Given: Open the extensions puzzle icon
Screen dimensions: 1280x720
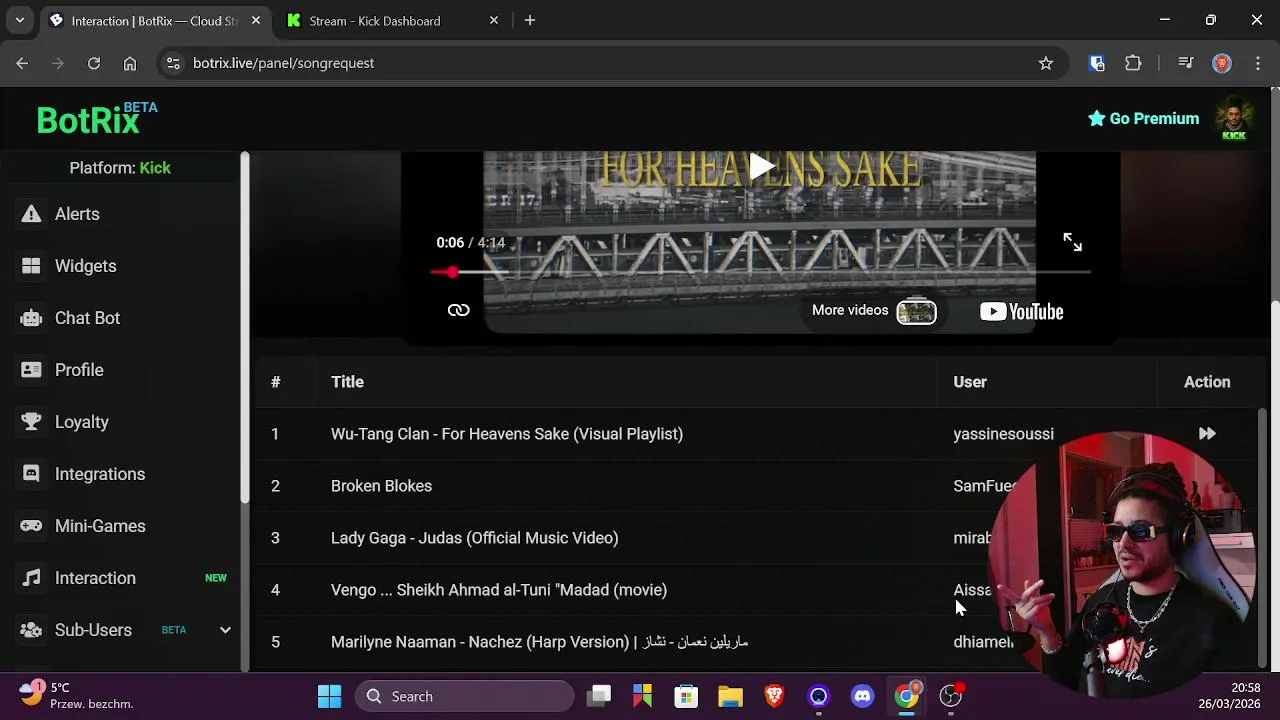Looking at the screenshot, I should (x=1133, y=63).
